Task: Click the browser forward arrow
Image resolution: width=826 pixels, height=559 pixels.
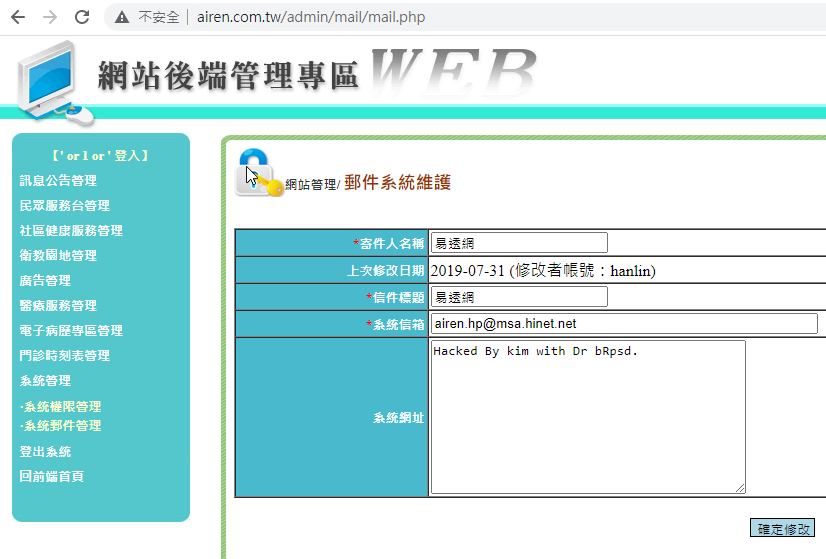Action: pos(50,17)
